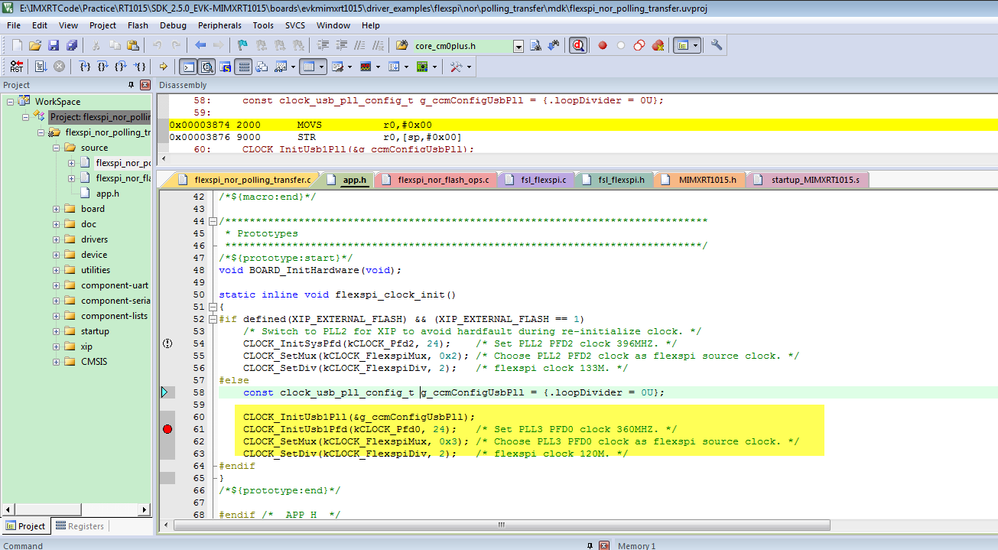
Task: Click the Save All icon
Action: tap(72, 46)
